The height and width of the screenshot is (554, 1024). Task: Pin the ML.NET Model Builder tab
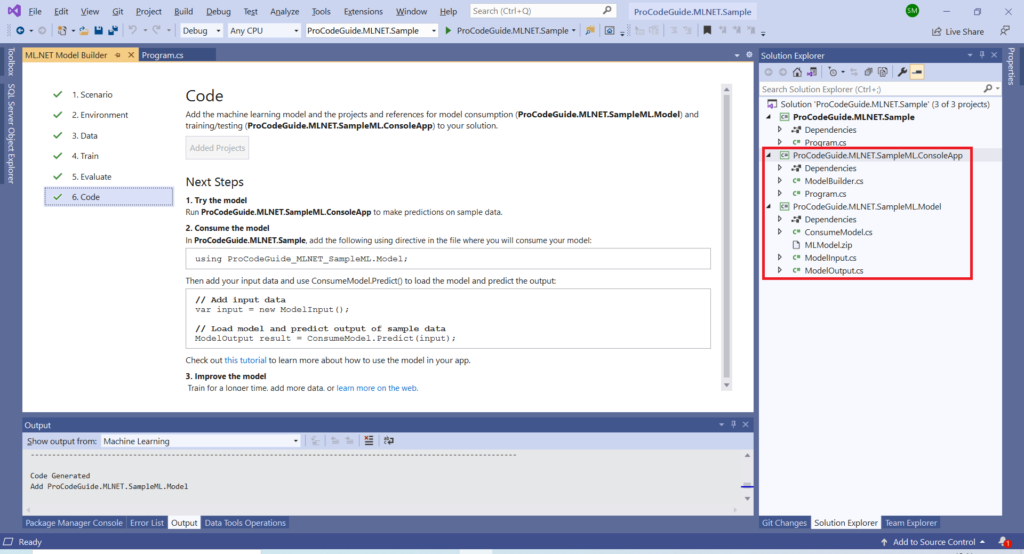118,56
